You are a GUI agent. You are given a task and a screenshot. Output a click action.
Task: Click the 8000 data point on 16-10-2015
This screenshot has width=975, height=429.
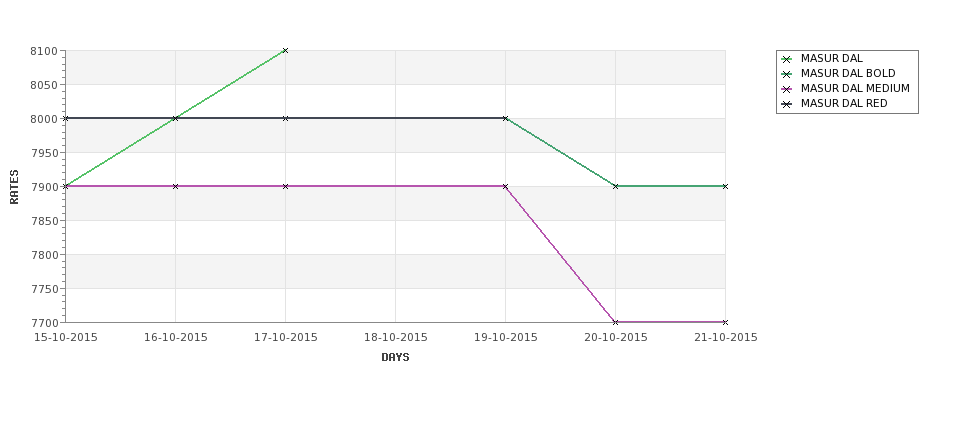pyautogui.click(x=175, y=118)
